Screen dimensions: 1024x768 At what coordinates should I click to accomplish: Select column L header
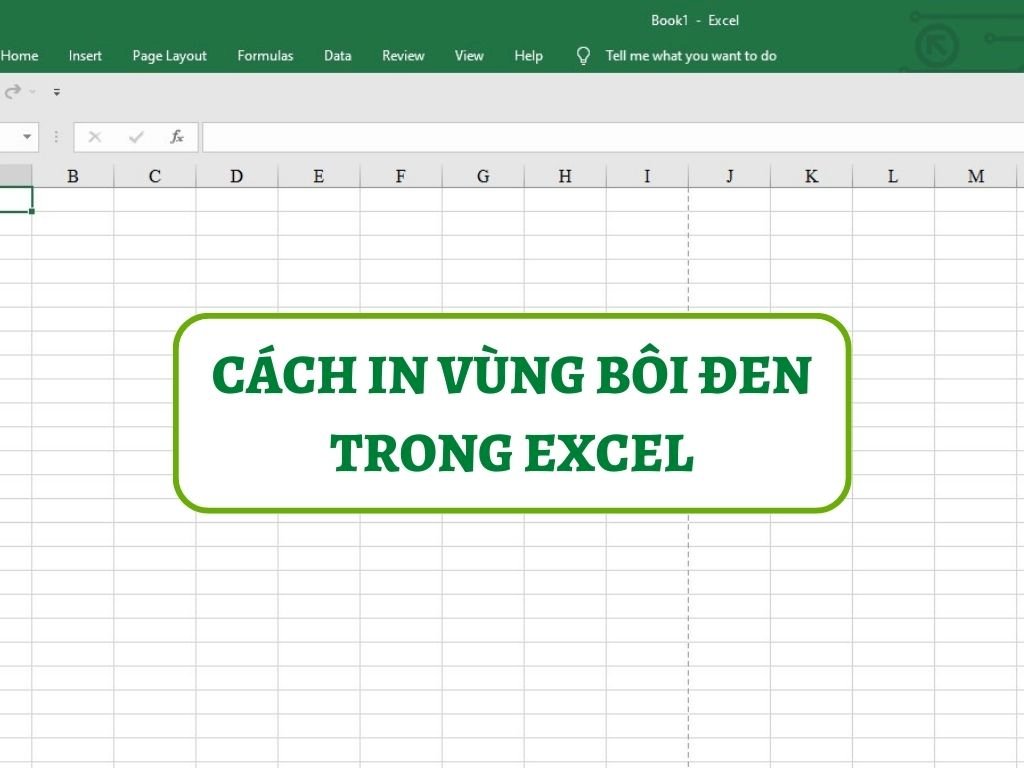pyautogui.click(x=893, y=176)
